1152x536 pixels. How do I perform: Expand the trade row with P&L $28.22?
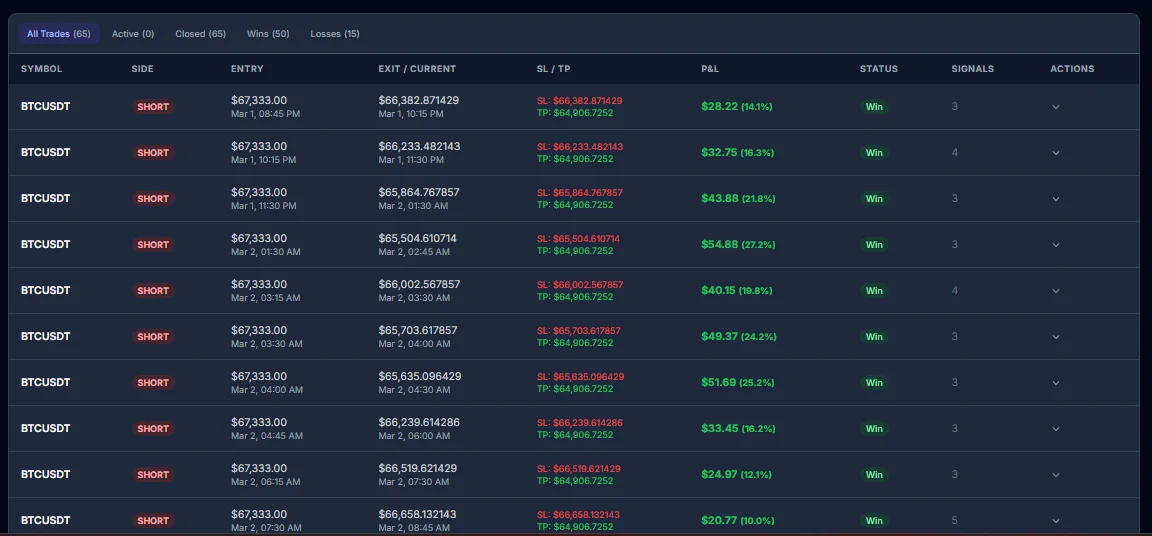click(x=1056, y=106)
